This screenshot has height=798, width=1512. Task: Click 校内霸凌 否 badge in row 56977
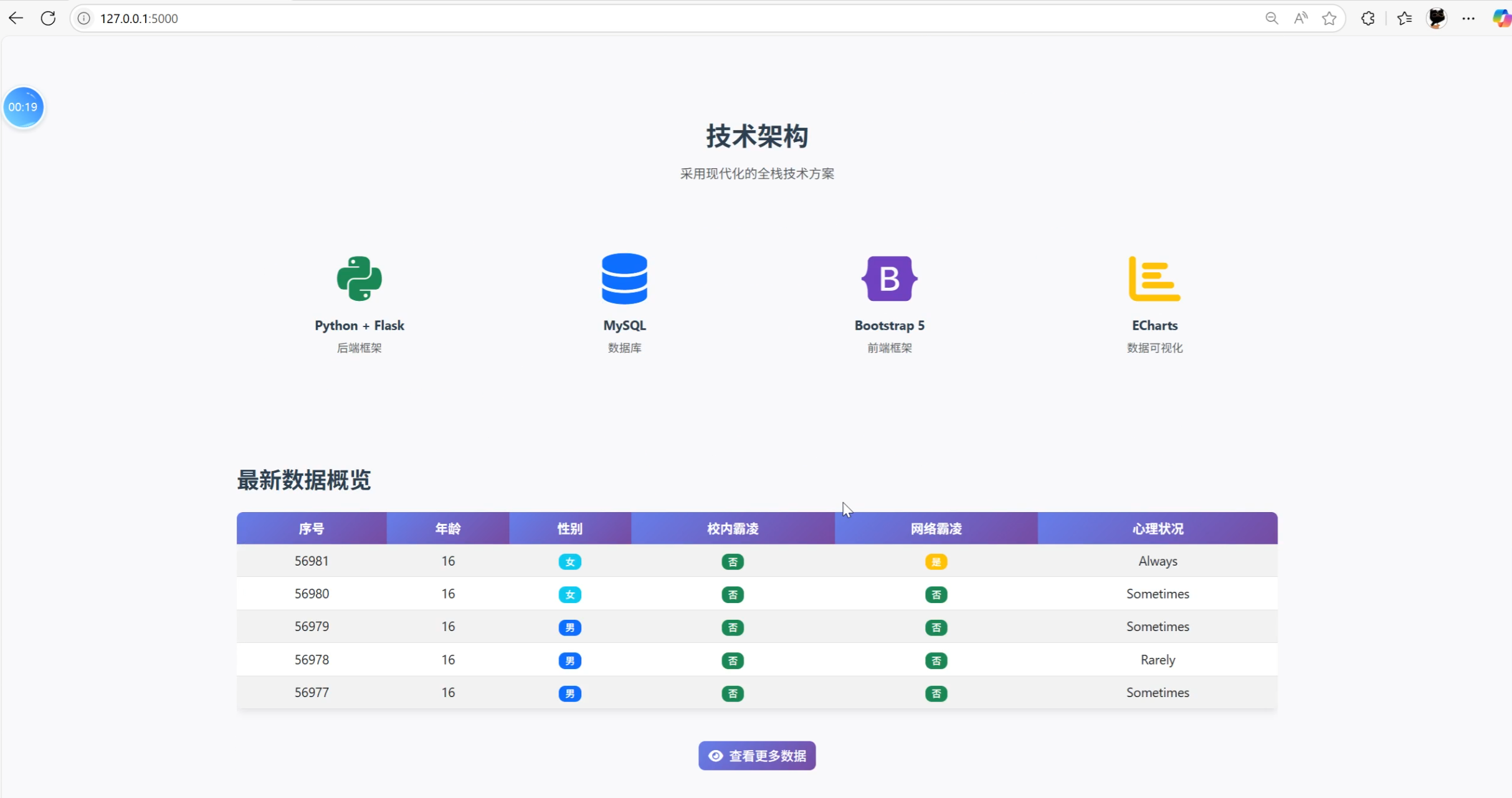click(733, 693)
